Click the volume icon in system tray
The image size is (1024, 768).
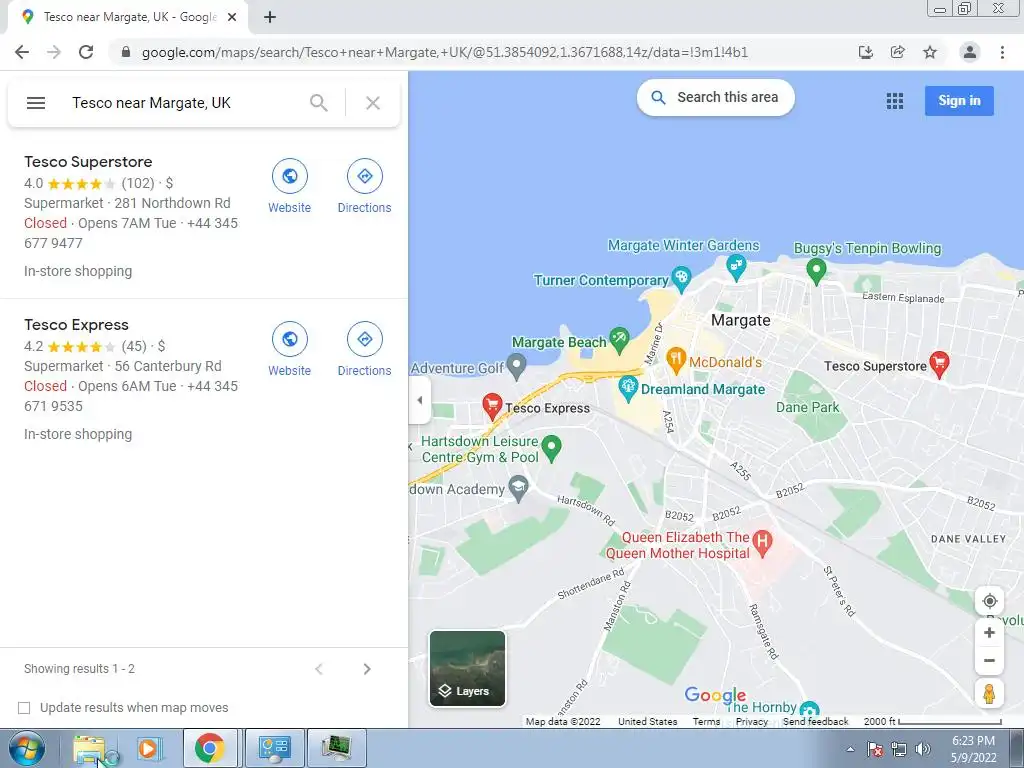[x=922, y=749]
